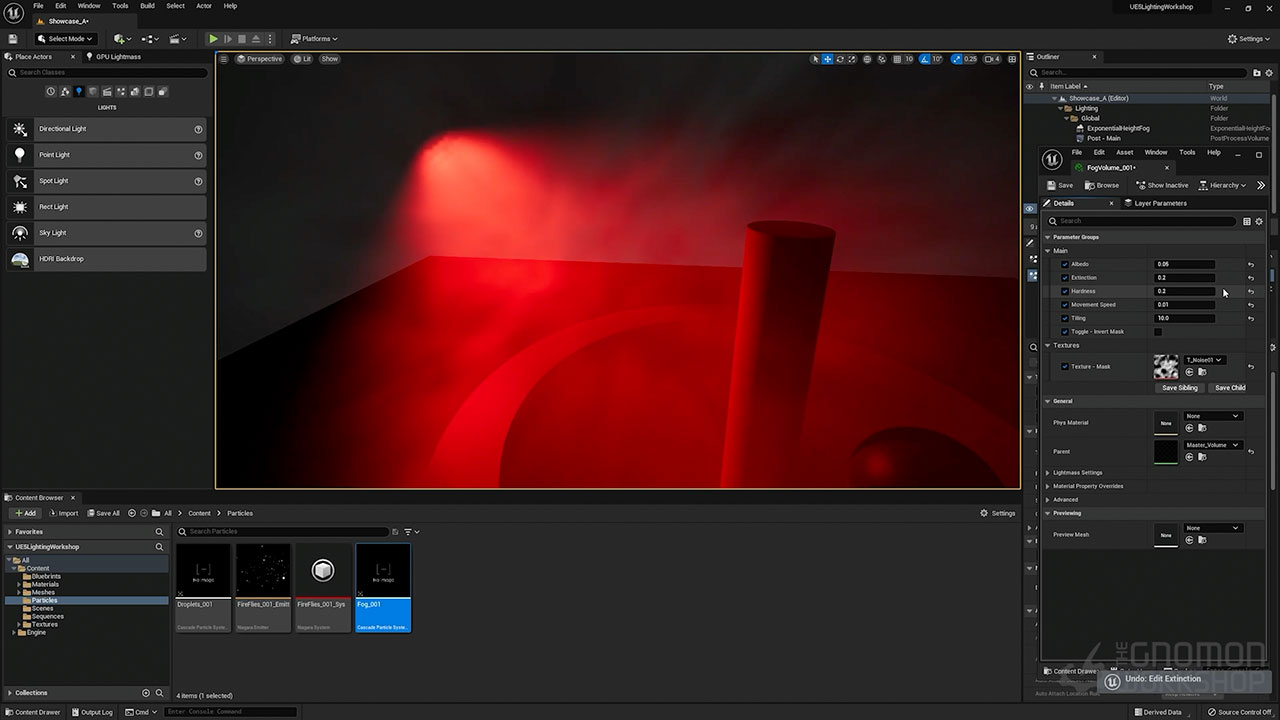Screen dimensions: 1280x720
Task: Click the Hardness value field
Action: click(x=1184, y=291)
